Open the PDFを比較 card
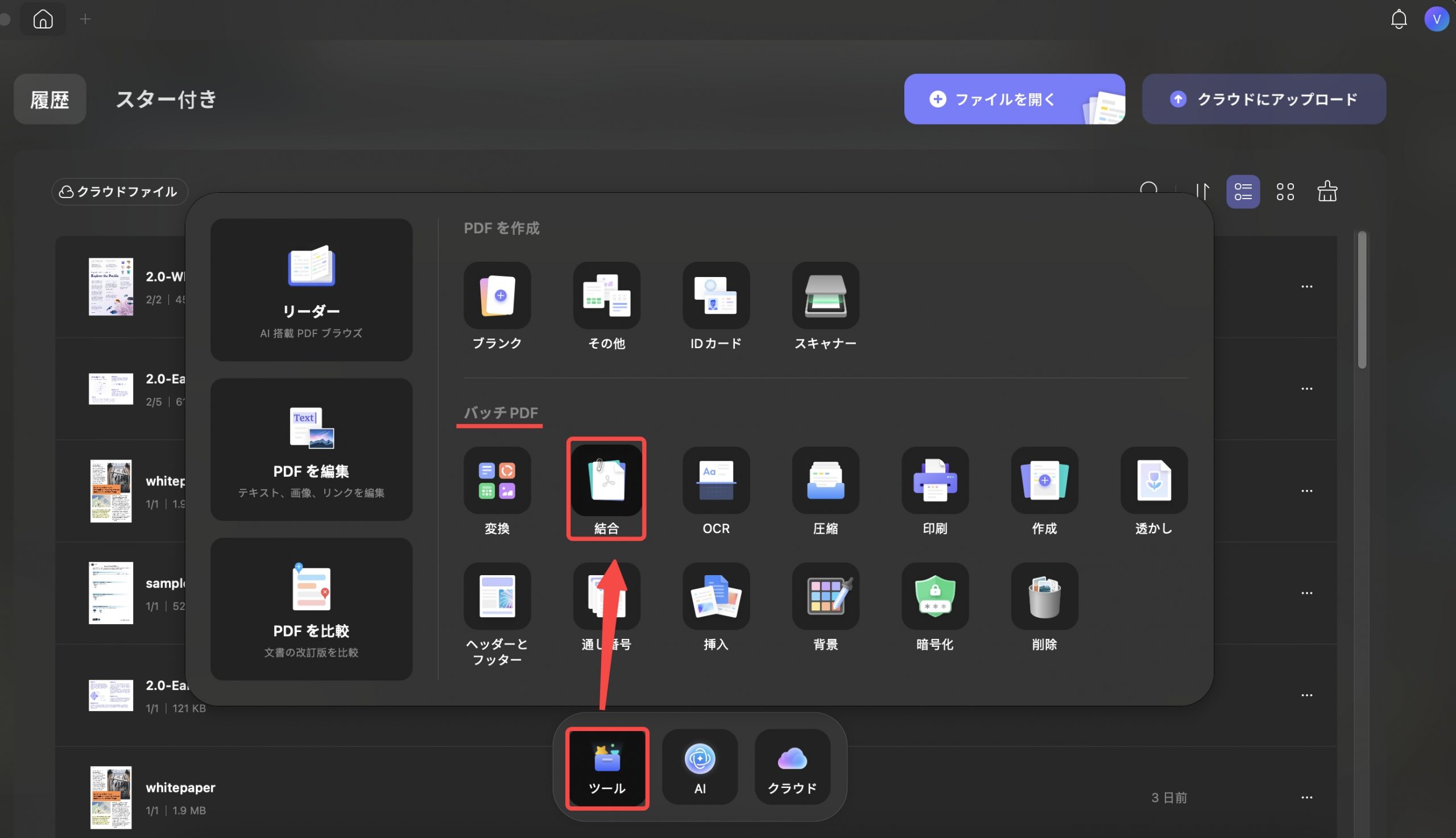Screen dimensions: 1456x838 (x=311, y=609)
